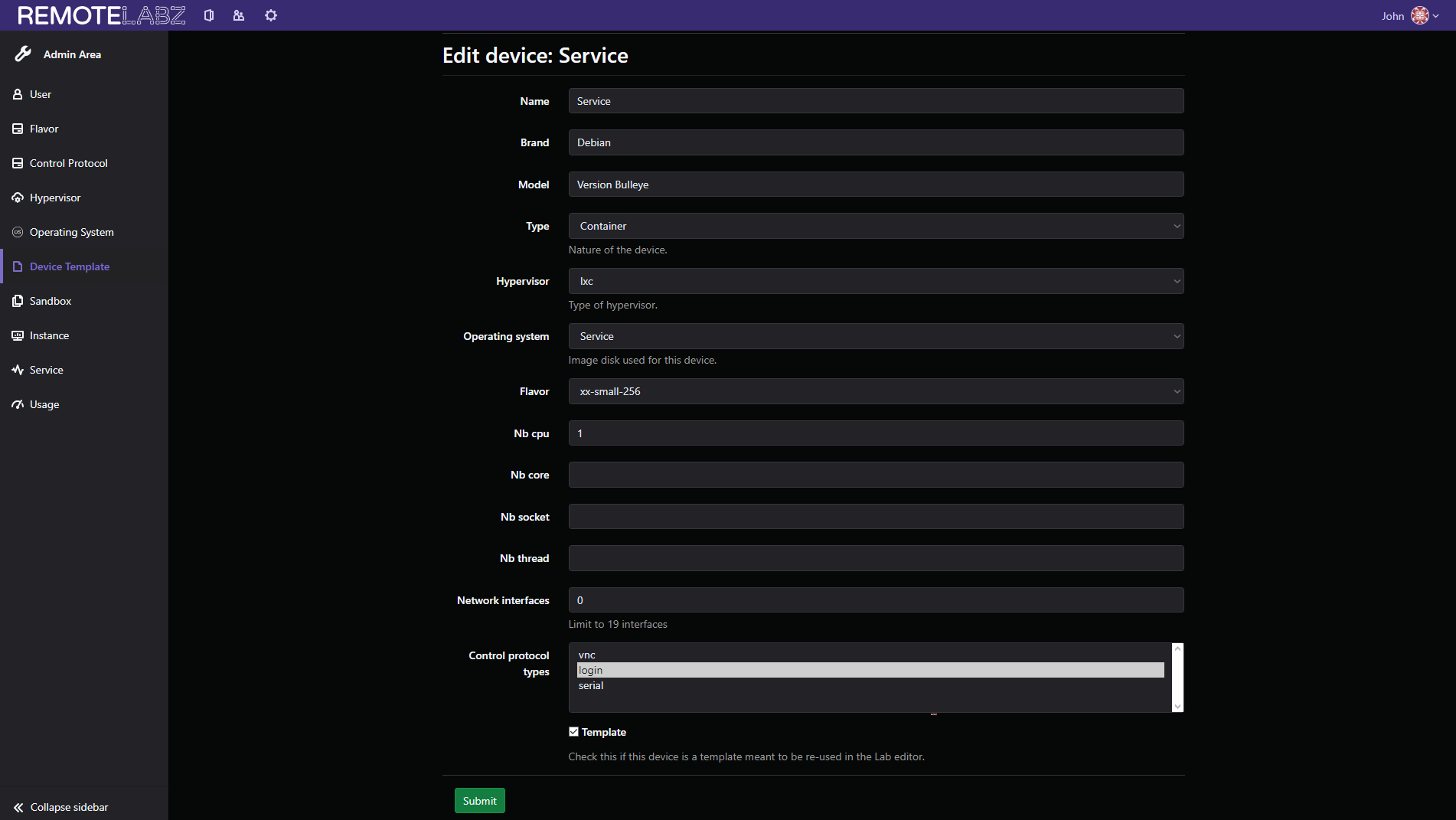Viewport: 1456px width, 820px height.
Task: Open the Operating system dropdown
Action: pos(876,336)
